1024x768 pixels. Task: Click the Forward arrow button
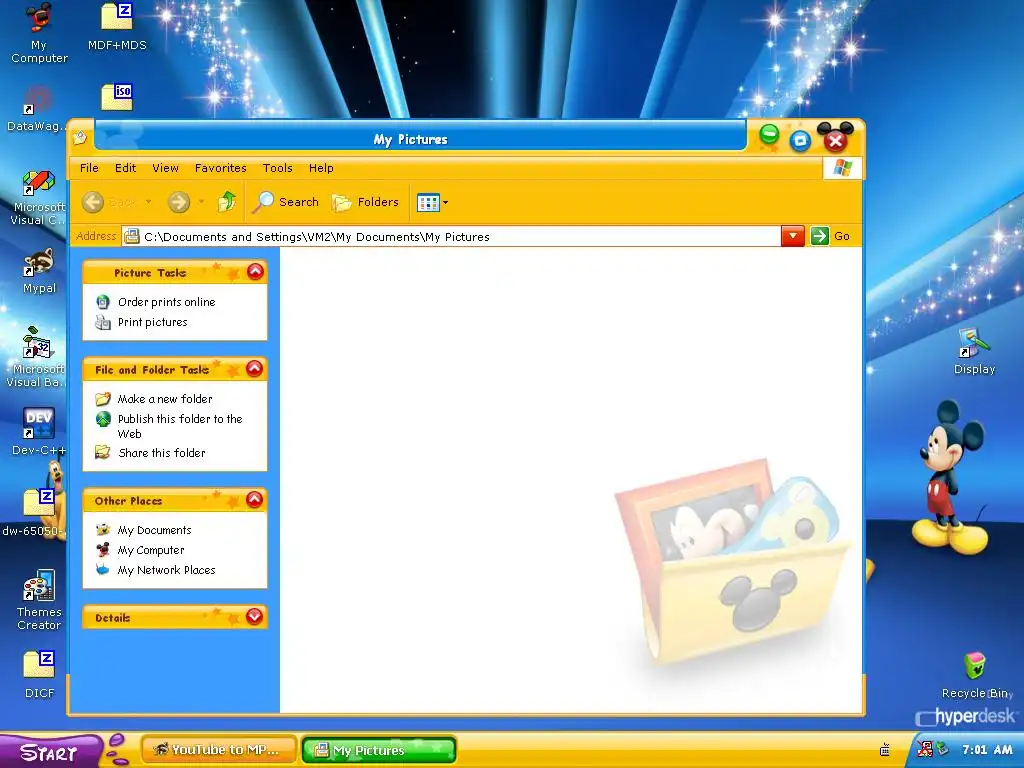178,202
